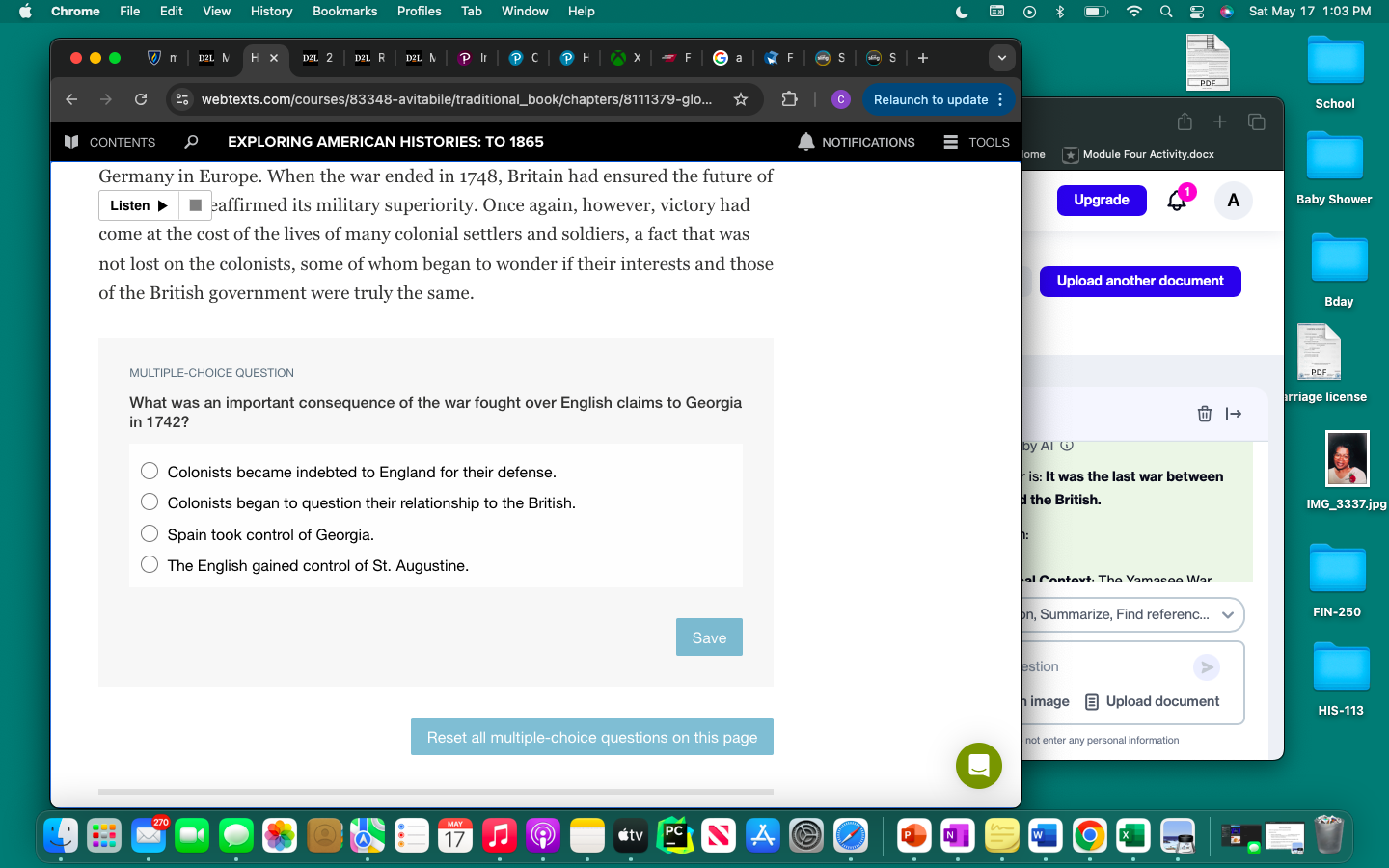
Task: Choose 'Colonists began to question their relationship'
Action: coord(150,502)
